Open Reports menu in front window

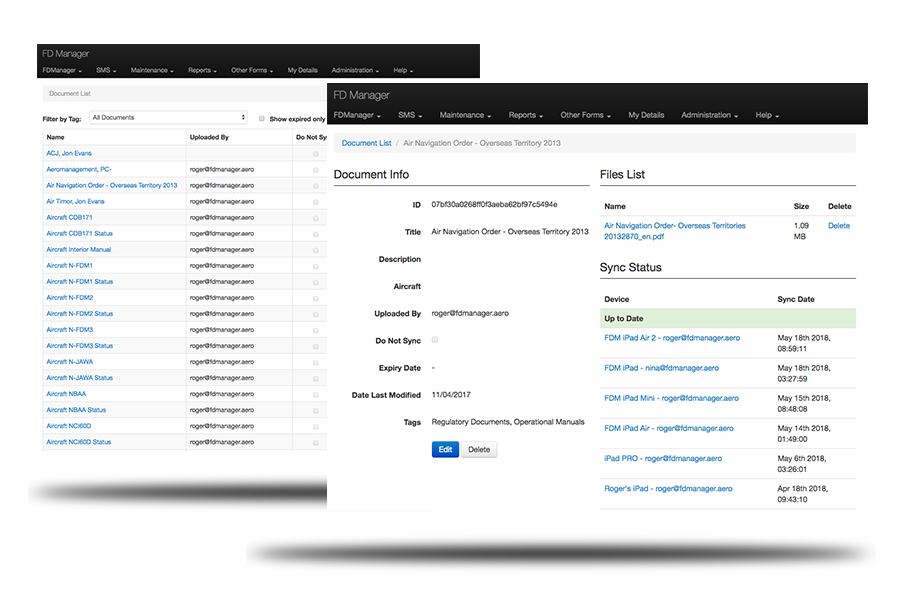526,115
